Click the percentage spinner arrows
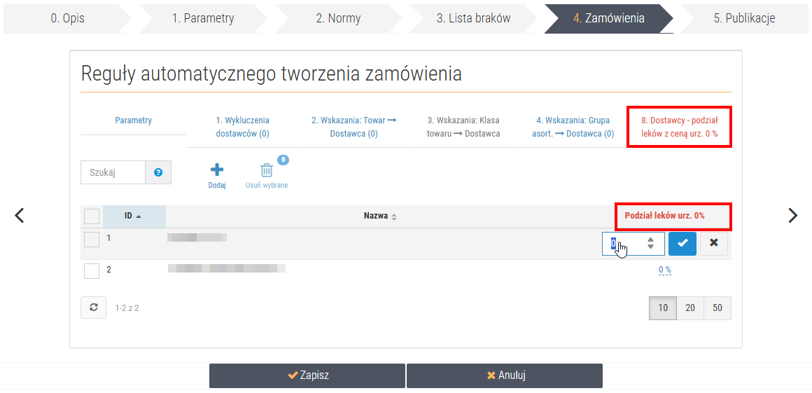 point(651,243)
